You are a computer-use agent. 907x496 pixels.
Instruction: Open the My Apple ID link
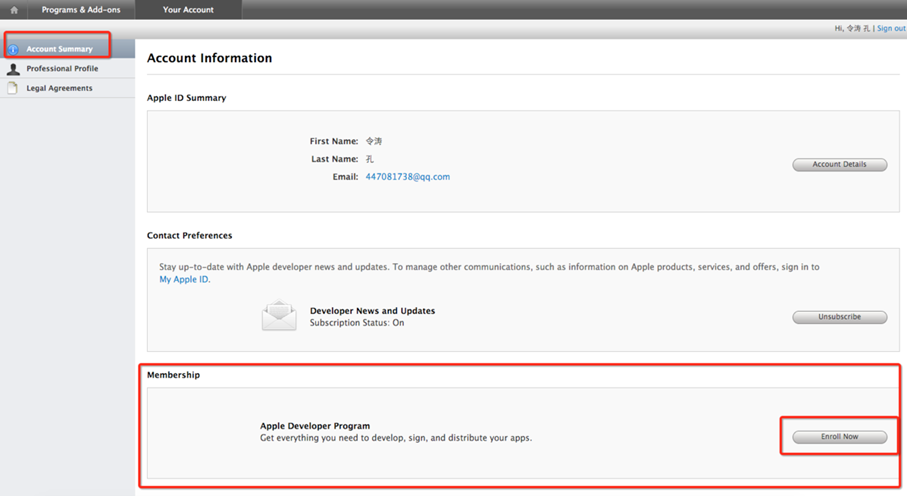tap(184, 280)
